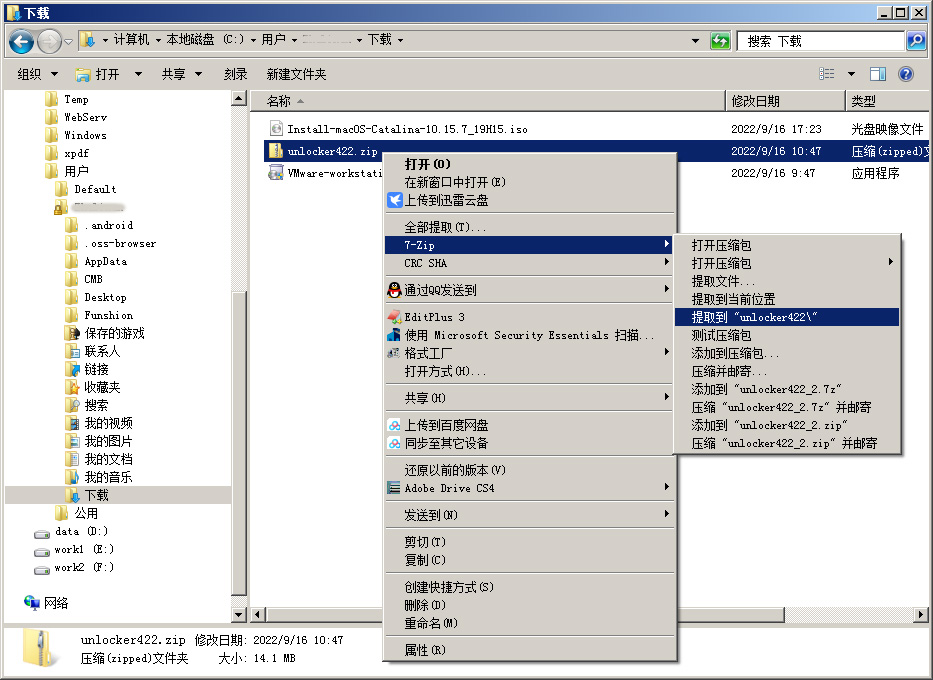Expand the address bar history dropdown
The image size is (933, 680).
click(695, 41)
